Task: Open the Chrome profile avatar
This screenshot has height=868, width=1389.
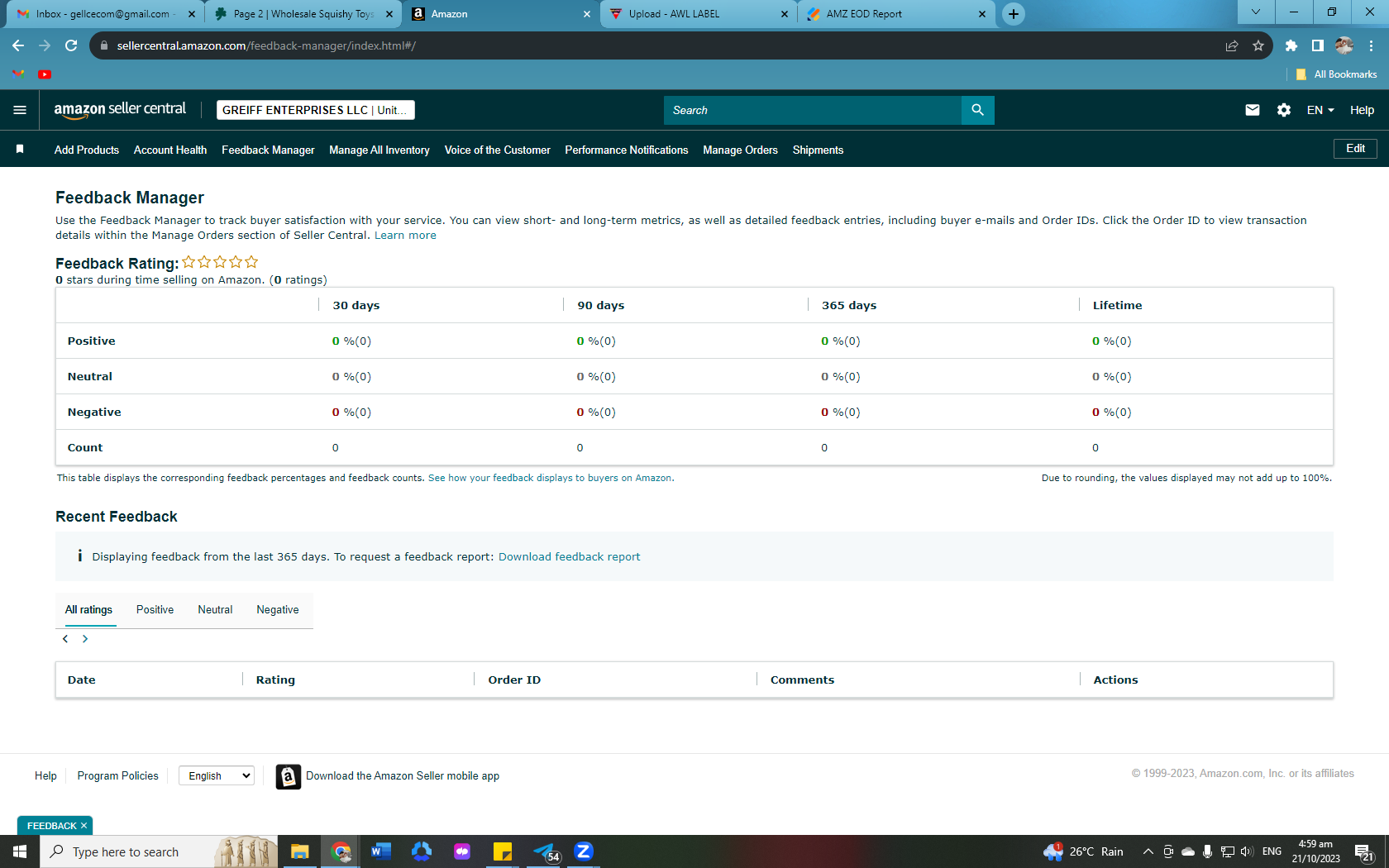Action: tap(1344, 45)
